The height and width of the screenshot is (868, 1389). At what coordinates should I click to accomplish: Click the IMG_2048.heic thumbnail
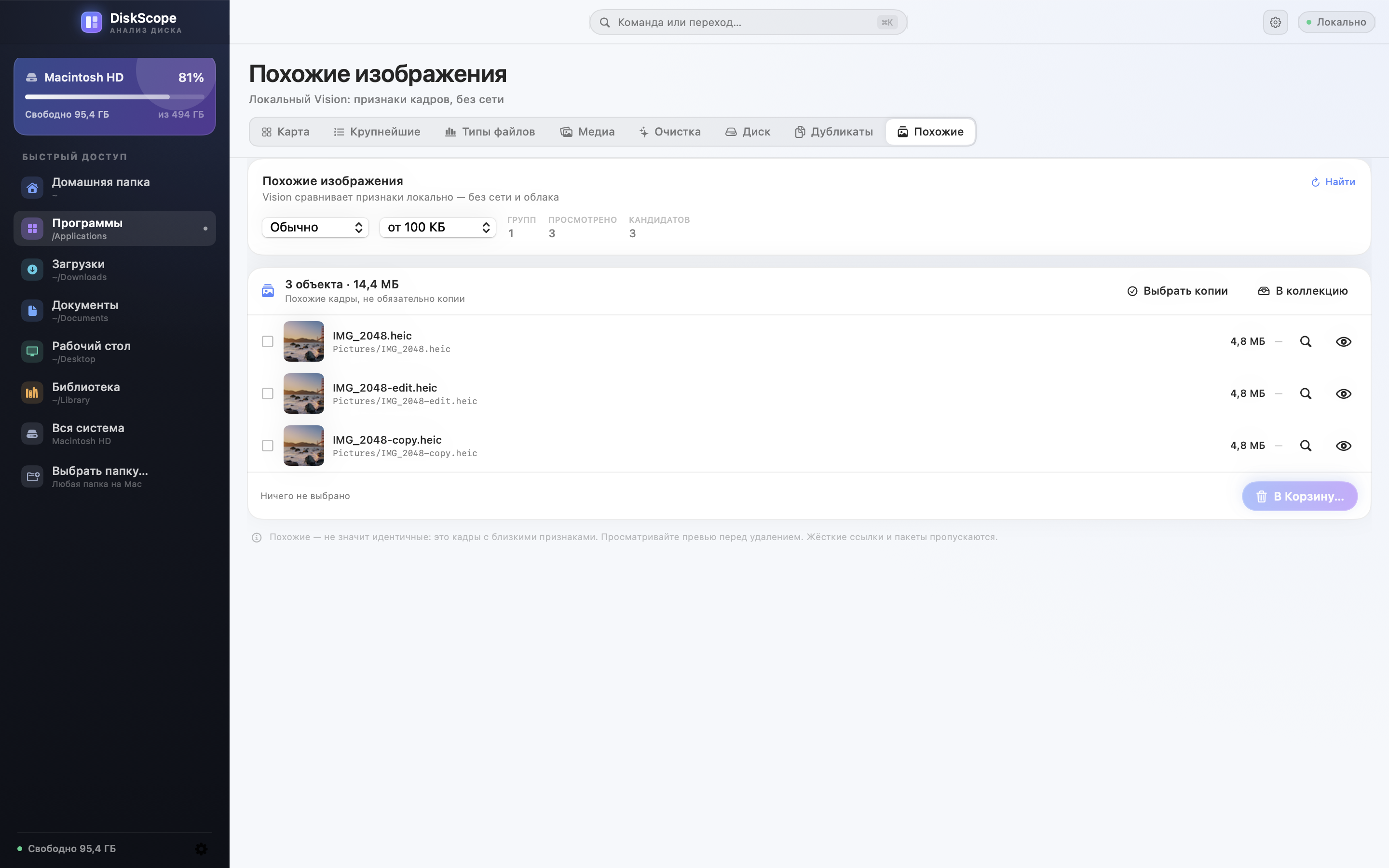coord(304,341)
